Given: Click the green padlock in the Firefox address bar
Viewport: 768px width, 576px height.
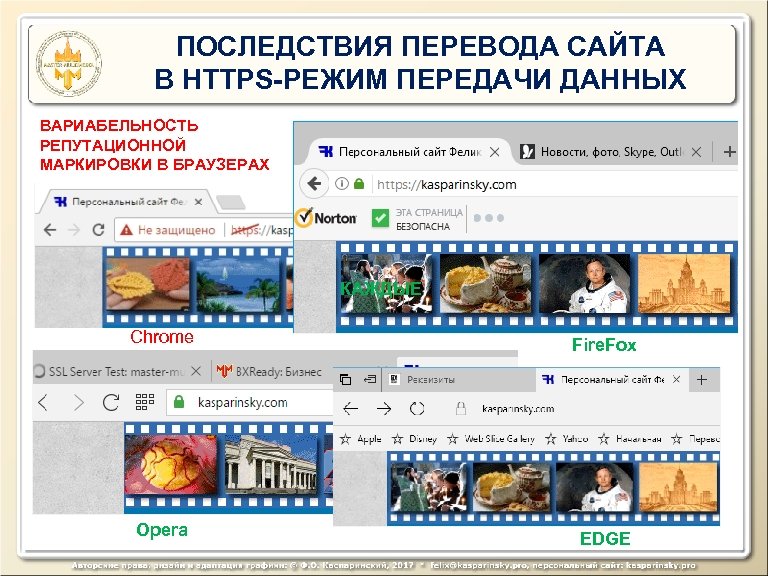Looking at the screenshot, I should [x=359, y=184].
